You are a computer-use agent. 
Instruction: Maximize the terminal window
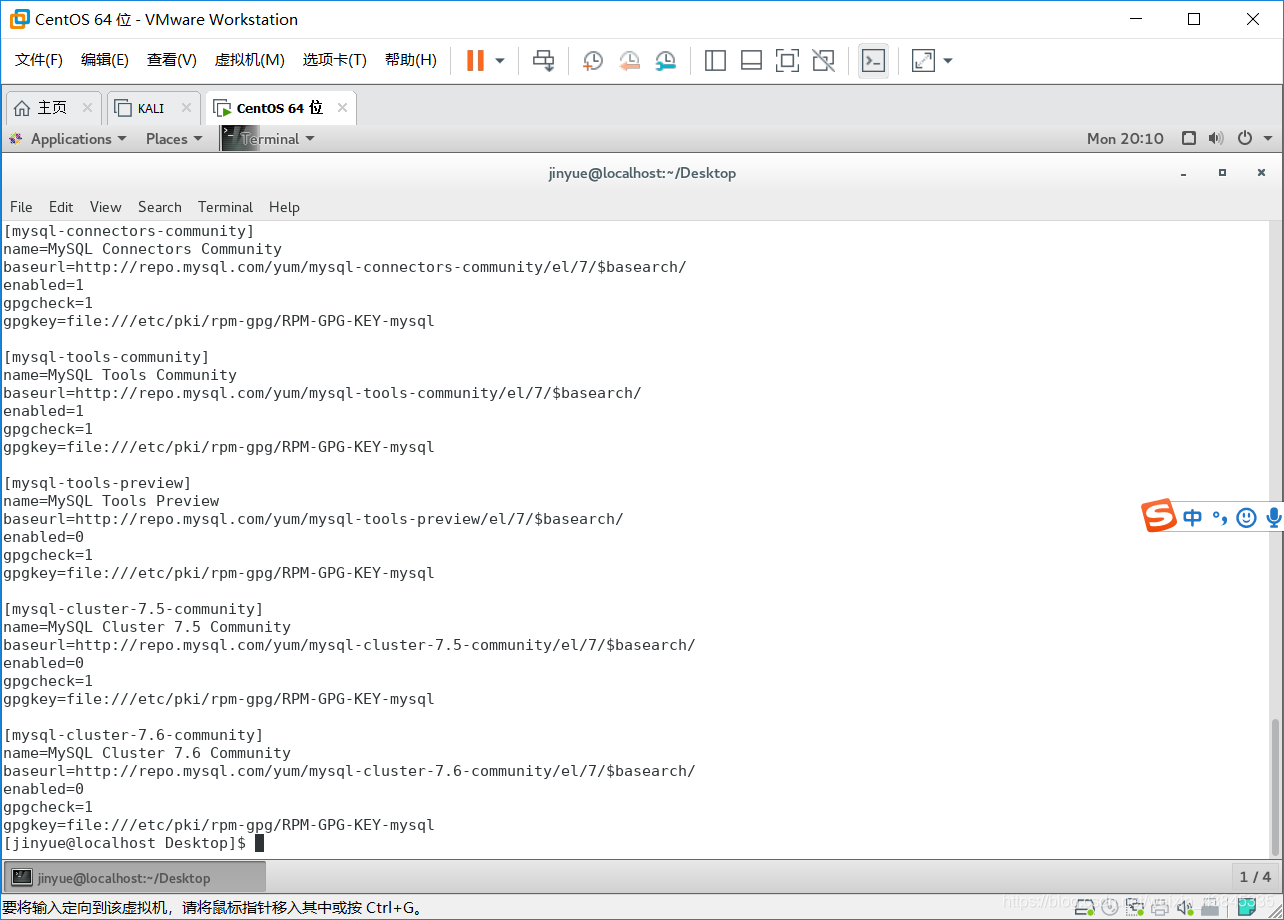(1222, 173)
